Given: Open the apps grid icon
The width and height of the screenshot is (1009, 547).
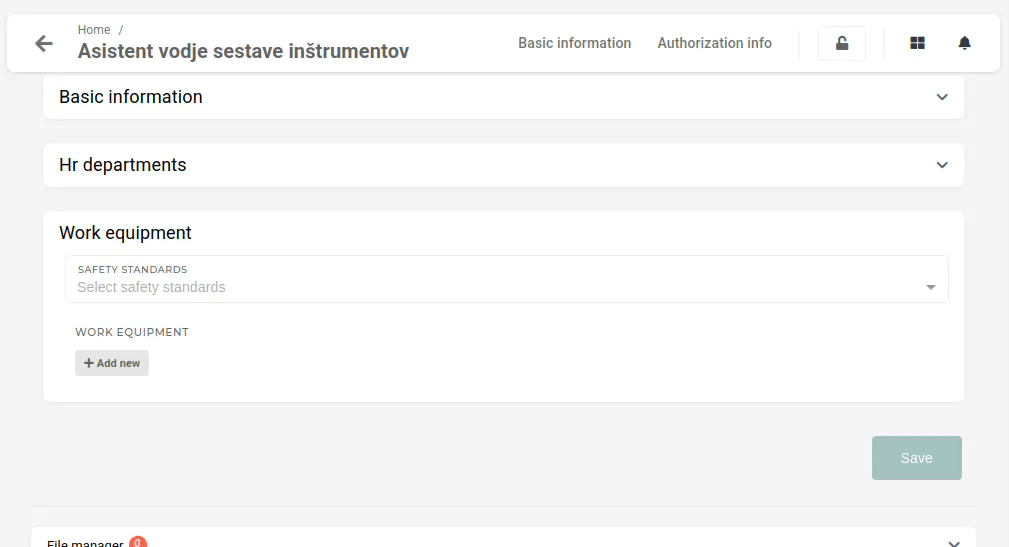Looking at the screenshot, I should 918,43.
